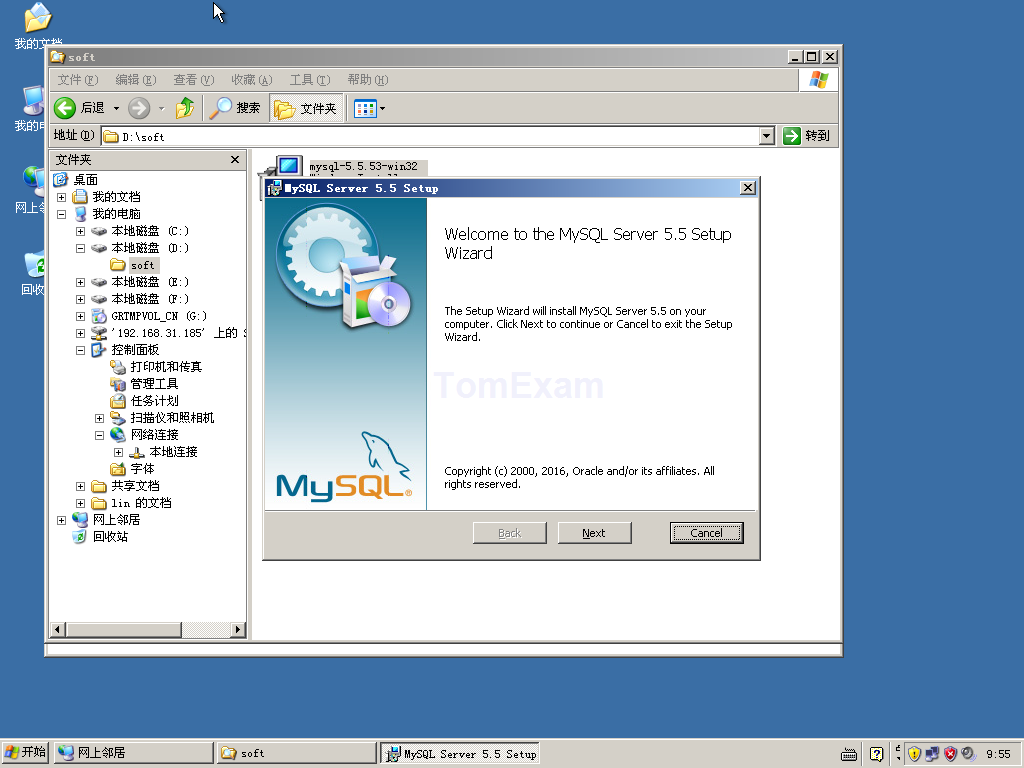Open the Favorites (收藏) menu
Screen dimensions: 1024x768
tap(251, 80)
